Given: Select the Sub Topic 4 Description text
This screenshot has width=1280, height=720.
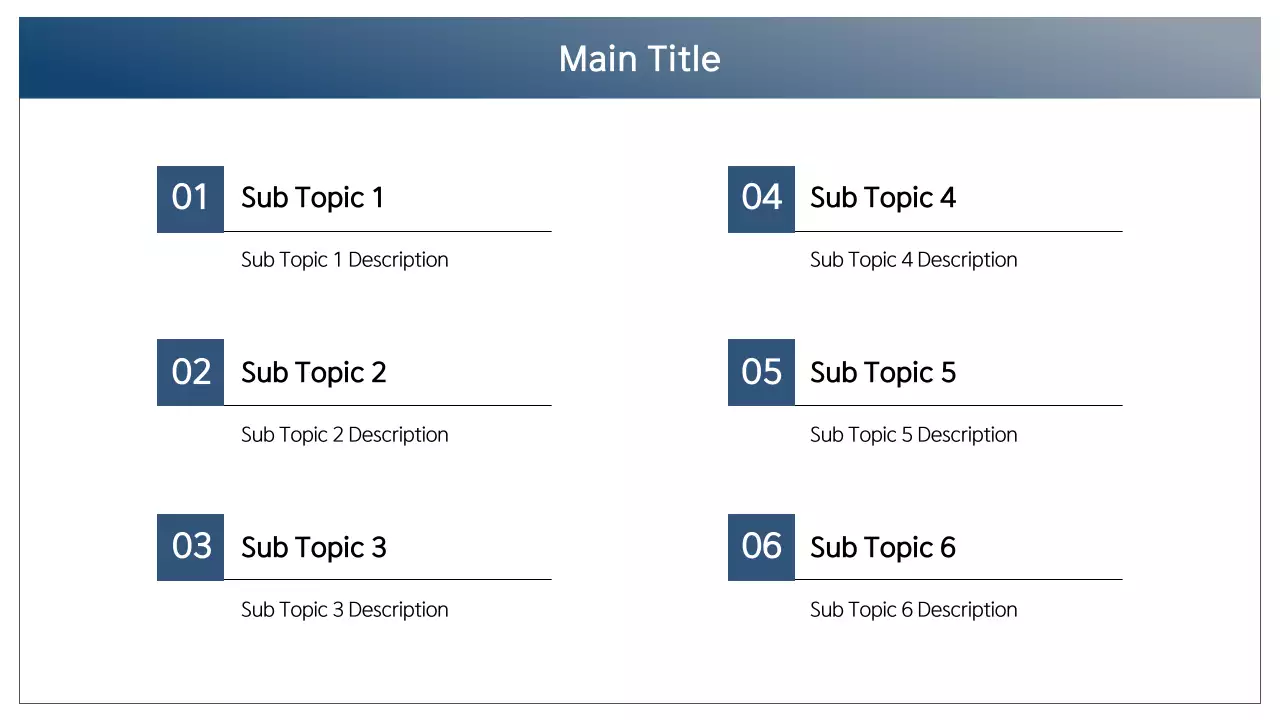Looking at the screenshot, I should click(913, 260).
